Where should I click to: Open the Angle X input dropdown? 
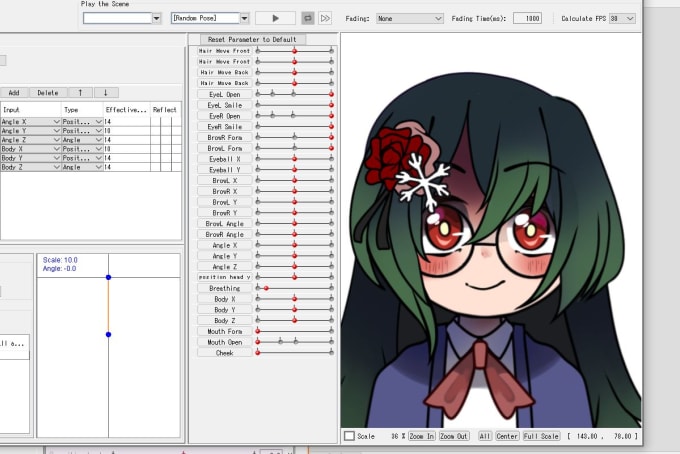(x=56, y=121)
